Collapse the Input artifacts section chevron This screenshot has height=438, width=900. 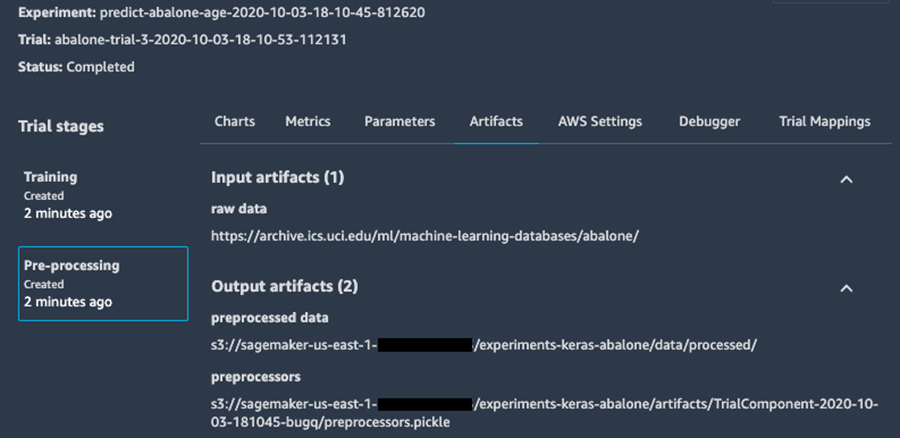click(x=846, y=180)
